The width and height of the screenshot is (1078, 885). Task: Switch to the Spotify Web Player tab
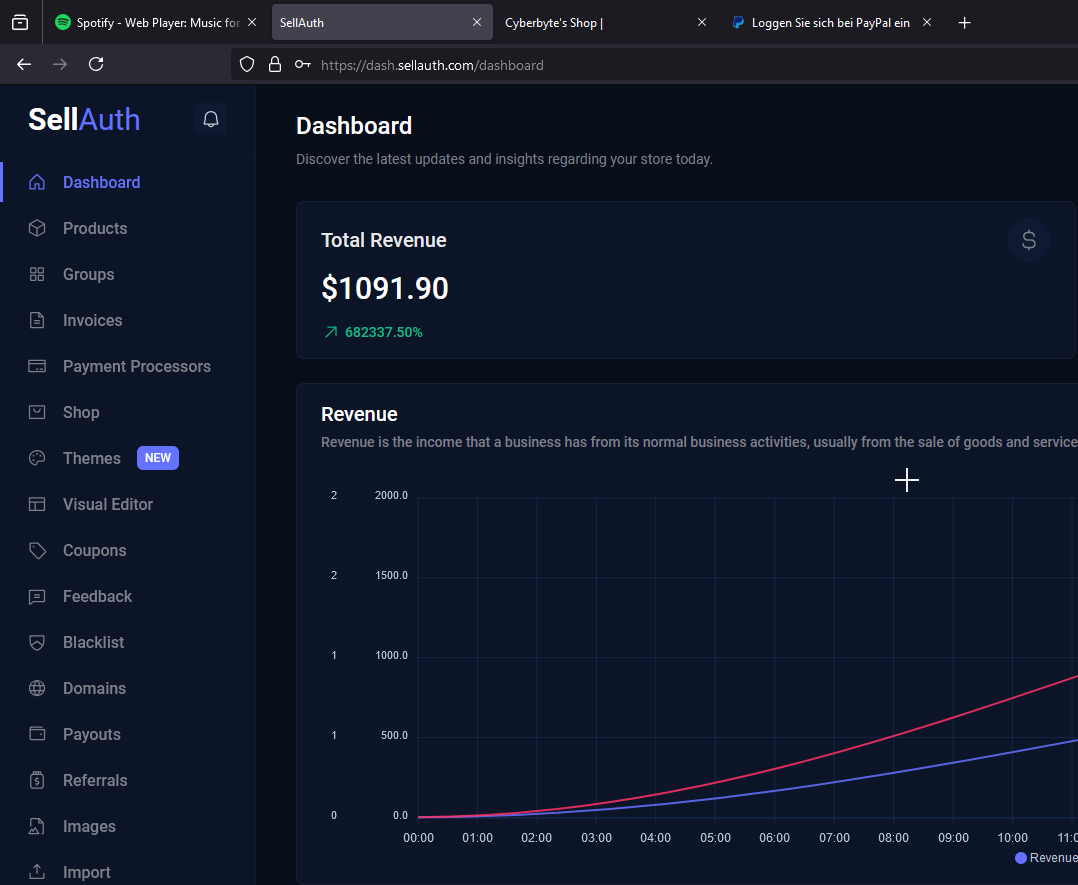pos(148,22)
